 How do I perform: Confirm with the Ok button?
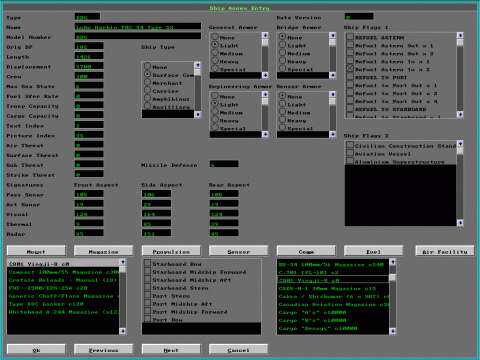pos(36,350)
